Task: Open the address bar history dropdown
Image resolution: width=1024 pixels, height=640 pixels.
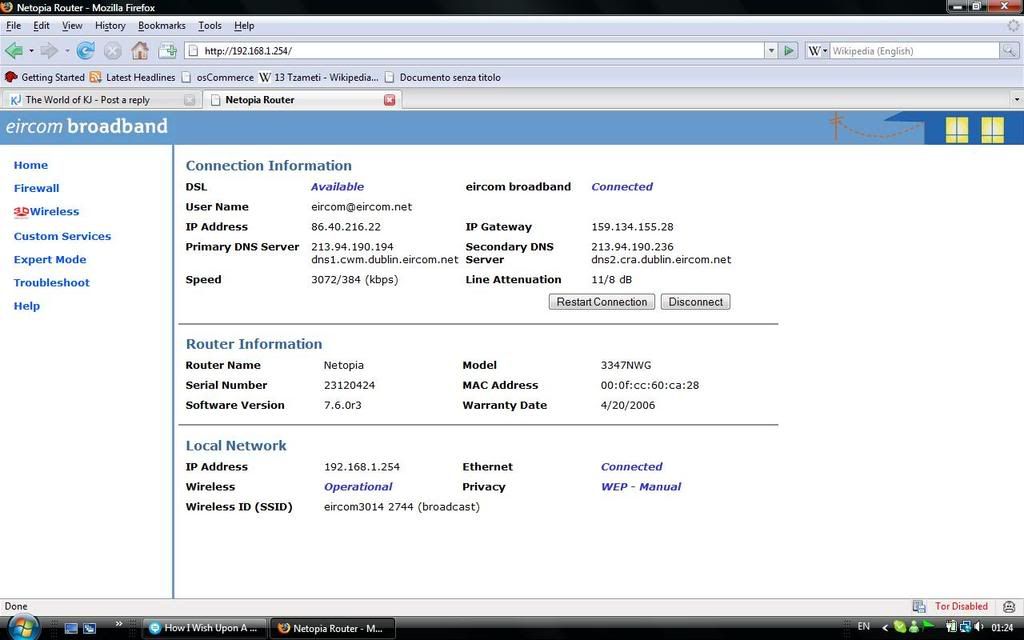Action: (771, 50)
